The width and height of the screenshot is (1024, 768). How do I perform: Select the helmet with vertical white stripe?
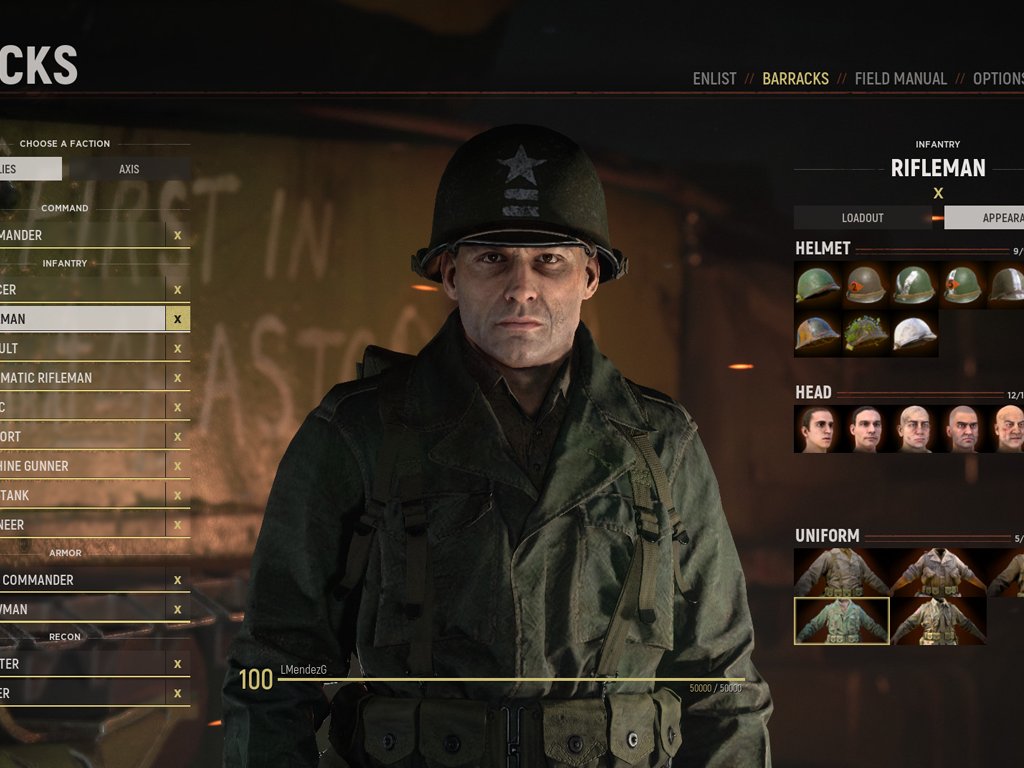(914, 285)
